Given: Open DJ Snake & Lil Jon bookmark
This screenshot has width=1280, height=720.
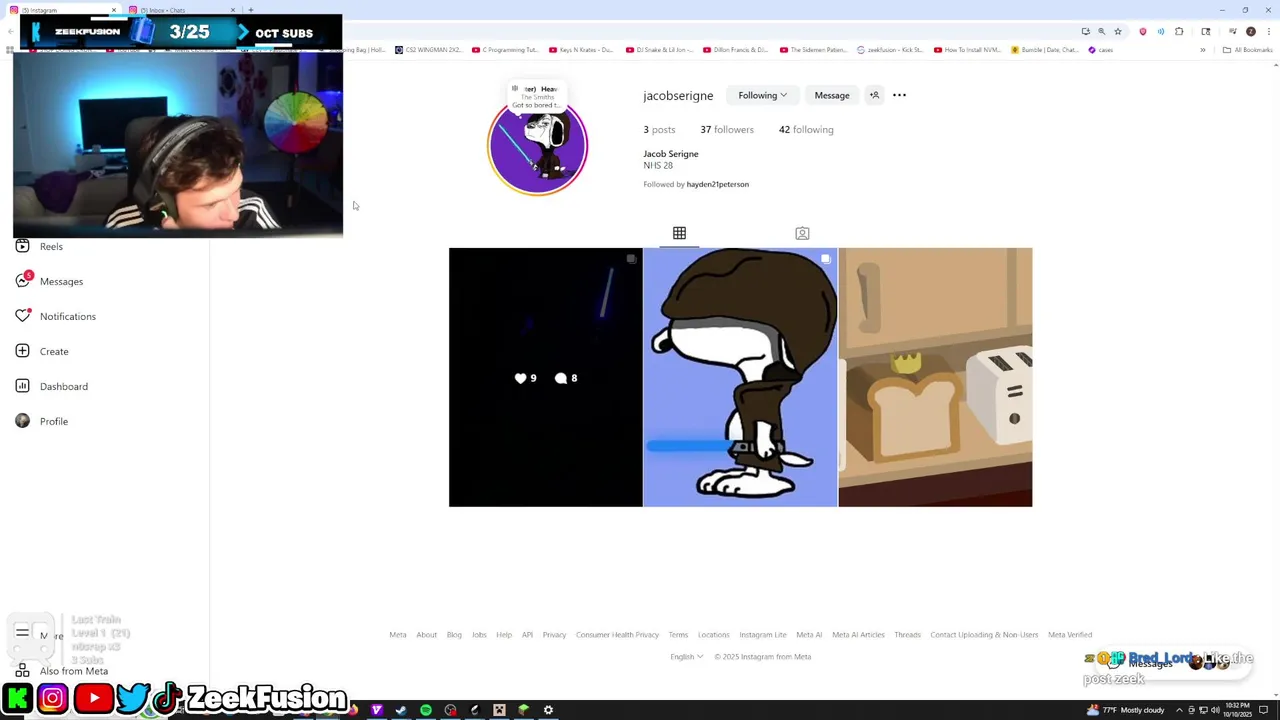Looking at the screenshot, I should 659,49.
